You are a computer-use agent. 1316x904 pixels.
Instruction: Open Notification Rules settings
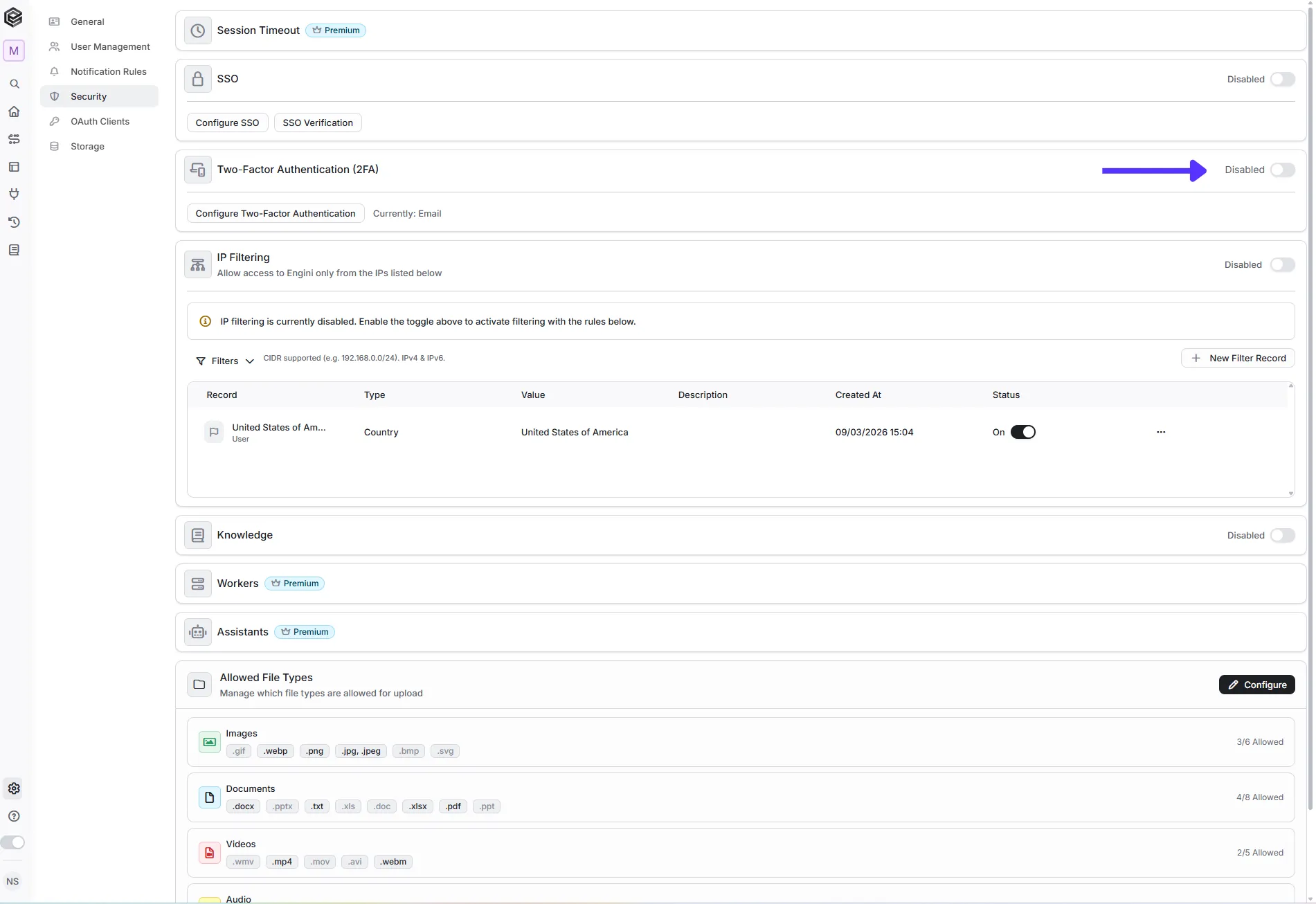click(99, 71)
